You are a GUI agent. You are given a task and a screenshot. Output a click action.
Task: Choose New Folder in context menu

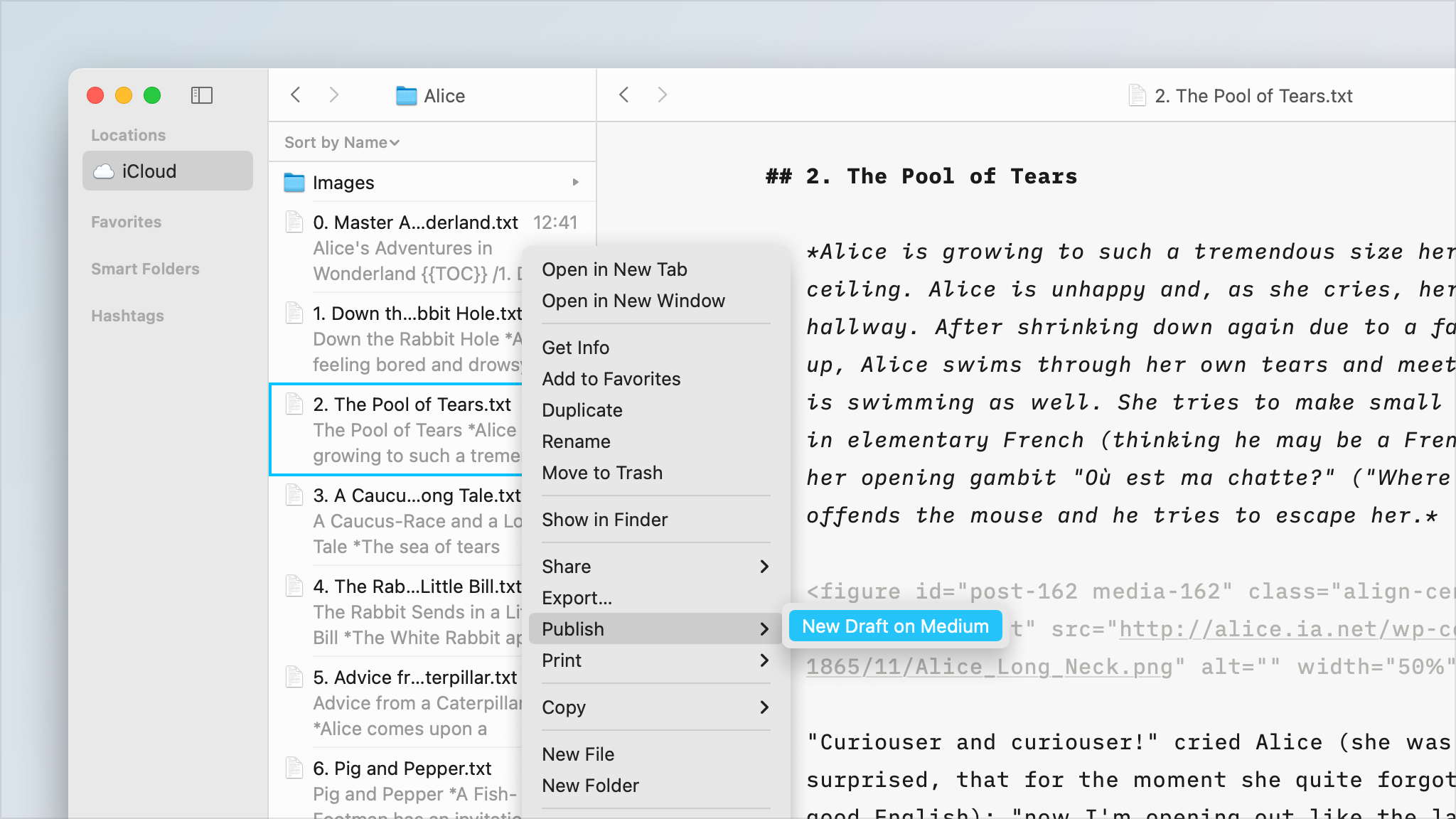click(x=655, y=786)
